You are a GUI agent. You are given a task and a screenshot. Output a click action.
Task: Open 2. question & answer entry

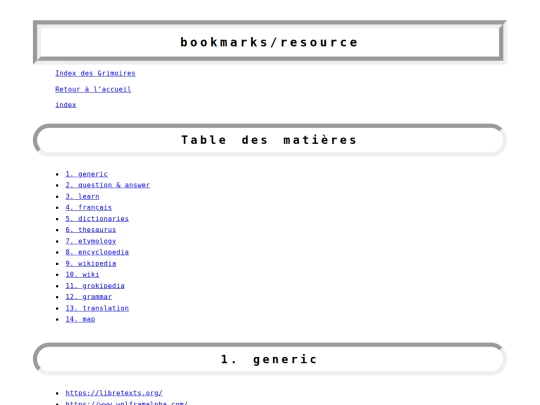pyautogui.click(x=108, y=185)
